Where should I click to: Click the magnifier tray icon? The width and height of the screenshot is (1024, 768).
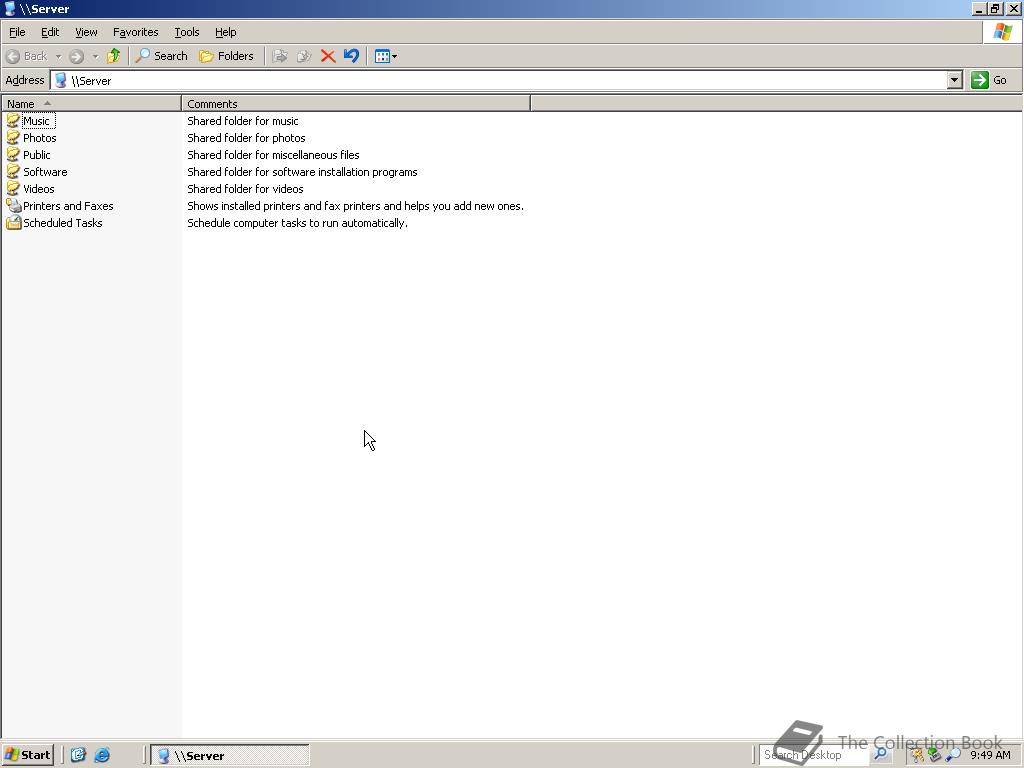(952, 756)
